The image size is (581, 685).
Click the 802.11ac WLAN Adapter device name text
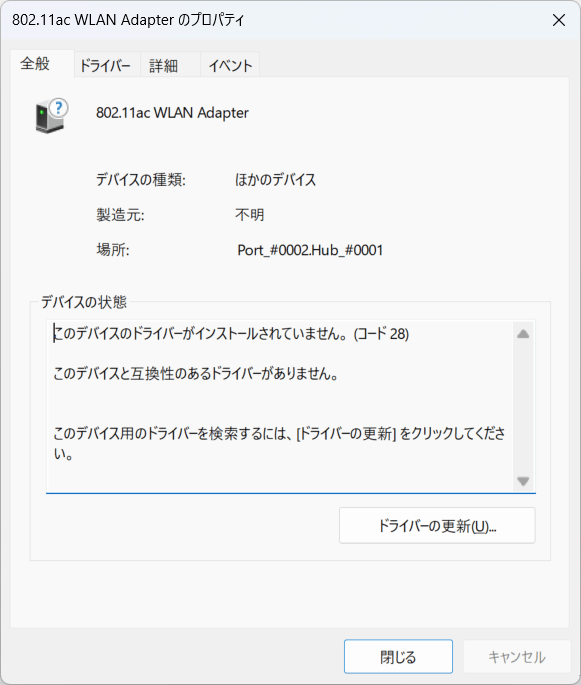pos(172,113)
